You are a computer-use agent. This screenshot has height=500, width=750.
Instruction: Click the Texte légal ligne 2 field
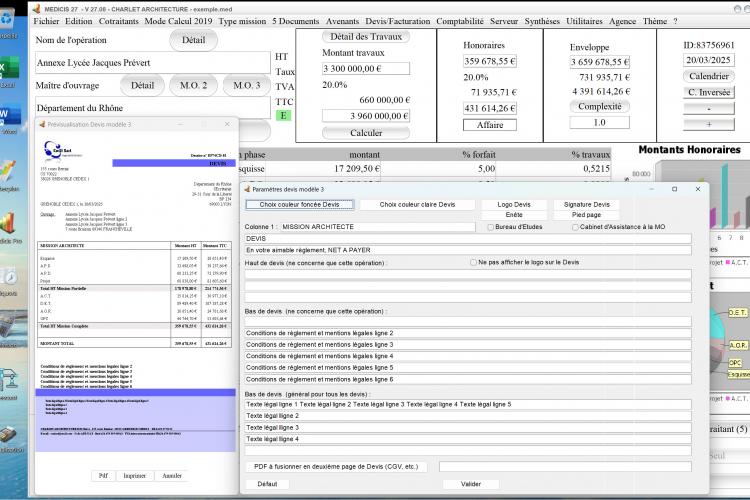[468, 416]
